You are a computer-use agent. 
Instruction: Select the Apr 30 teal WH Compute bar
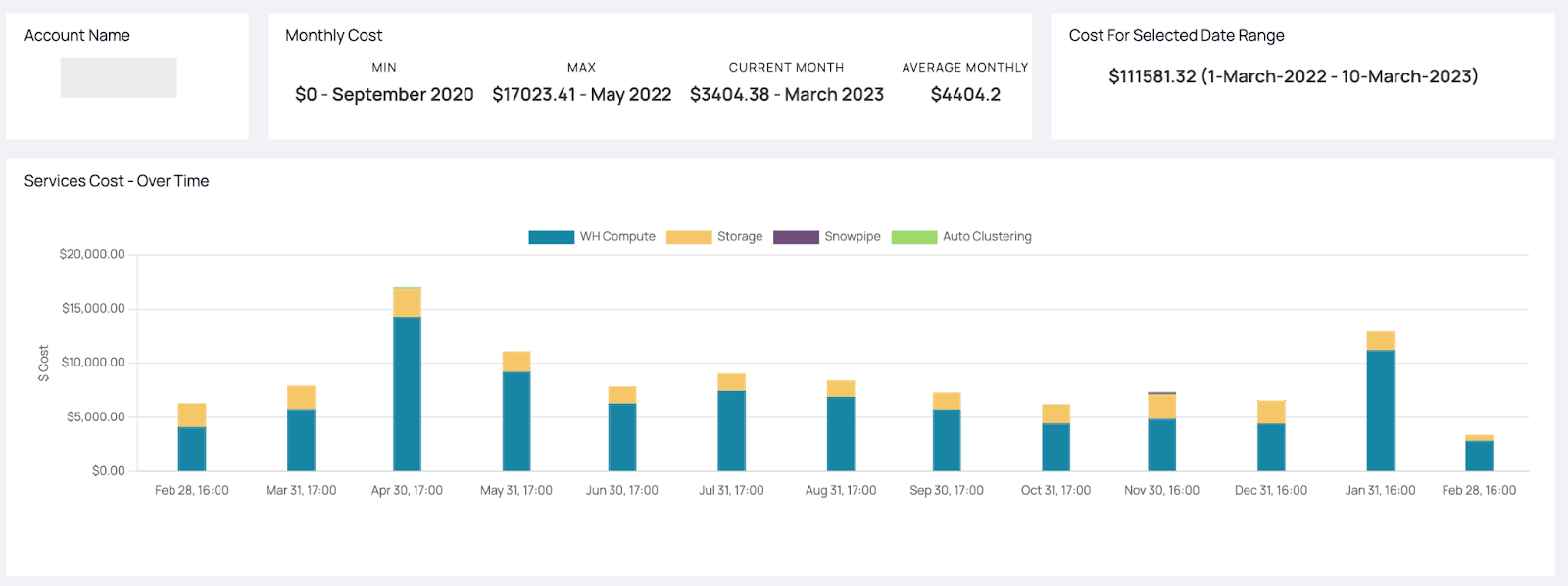click(x=407, y=394)
